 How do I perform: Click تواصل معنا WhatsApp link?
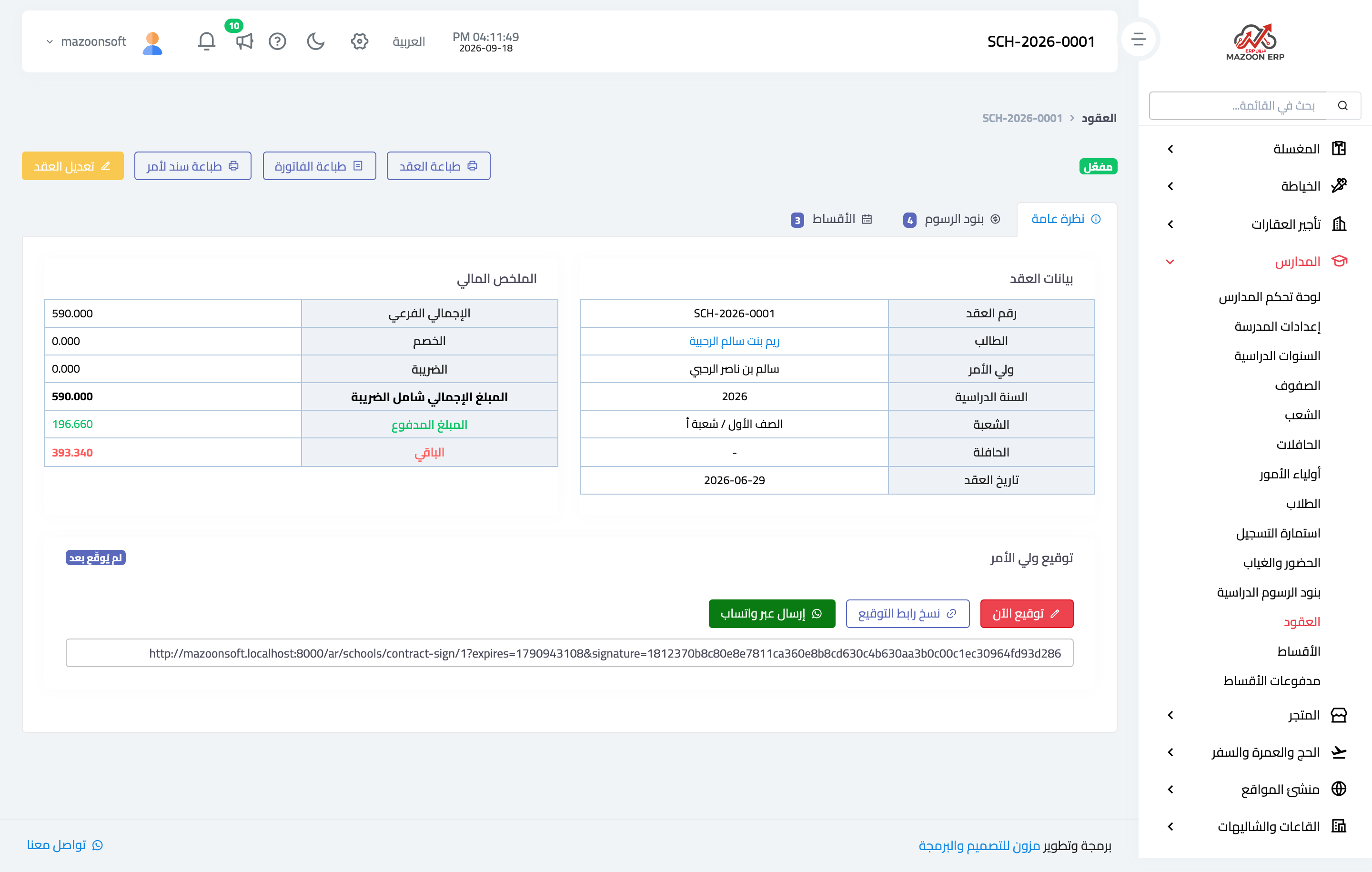pos(65,845)
